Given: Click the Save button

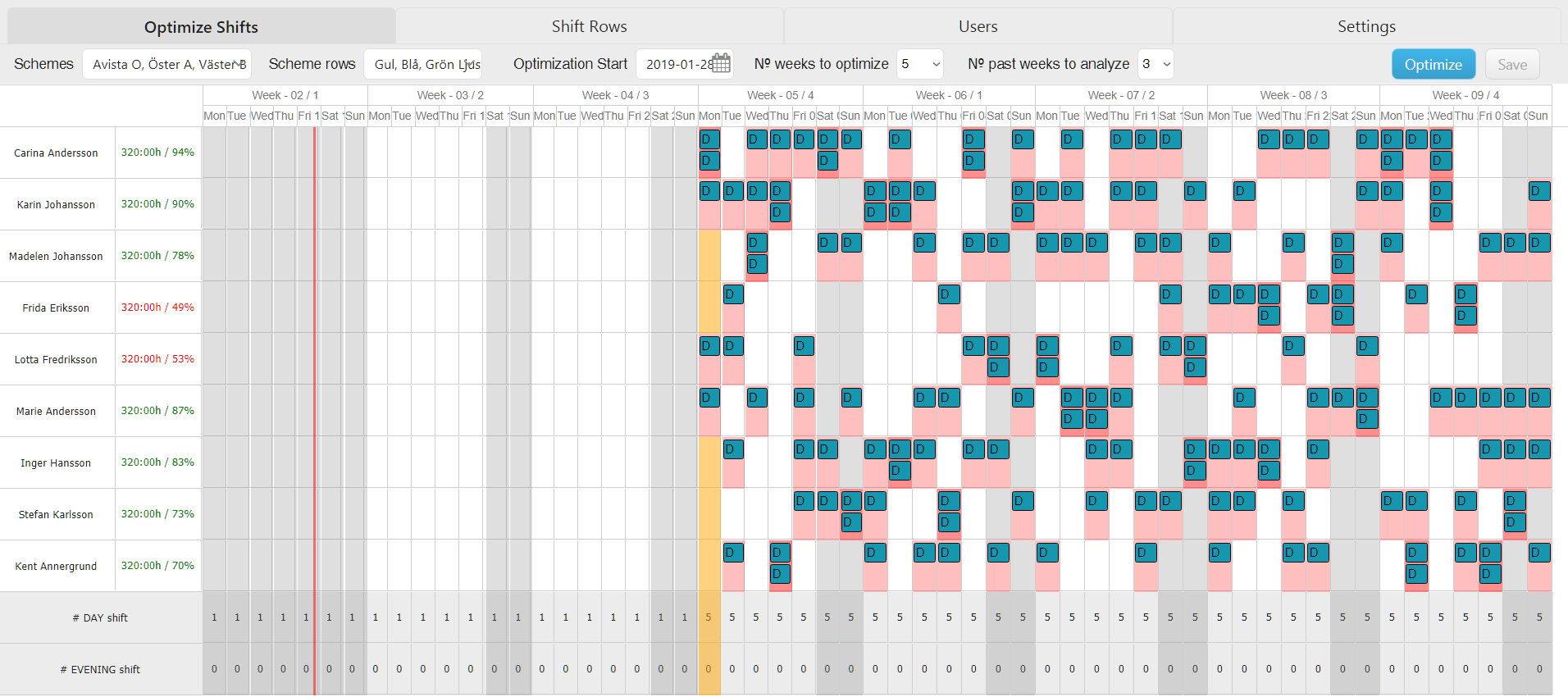Looking at the screenshot, I should [x=1512, y=64].
